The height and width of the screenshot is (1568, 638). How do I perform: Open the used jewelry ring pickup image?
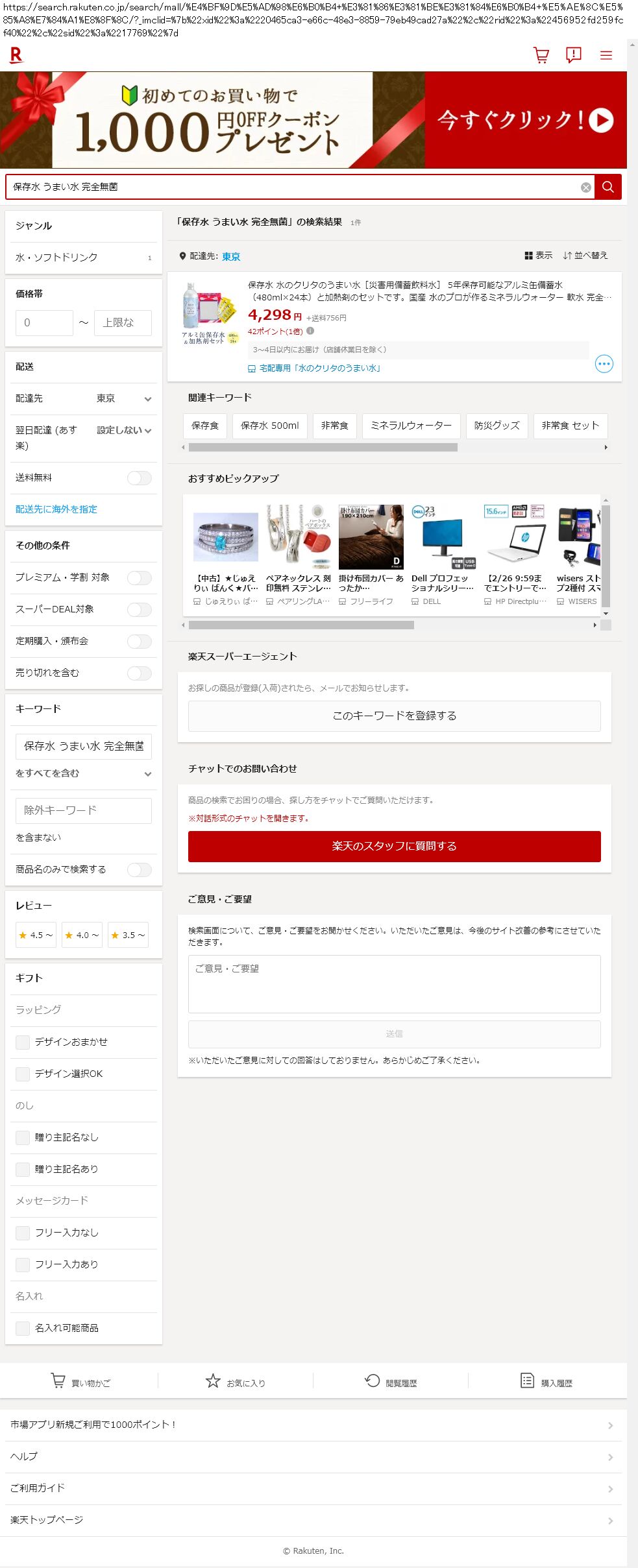(x=225, y=537)
